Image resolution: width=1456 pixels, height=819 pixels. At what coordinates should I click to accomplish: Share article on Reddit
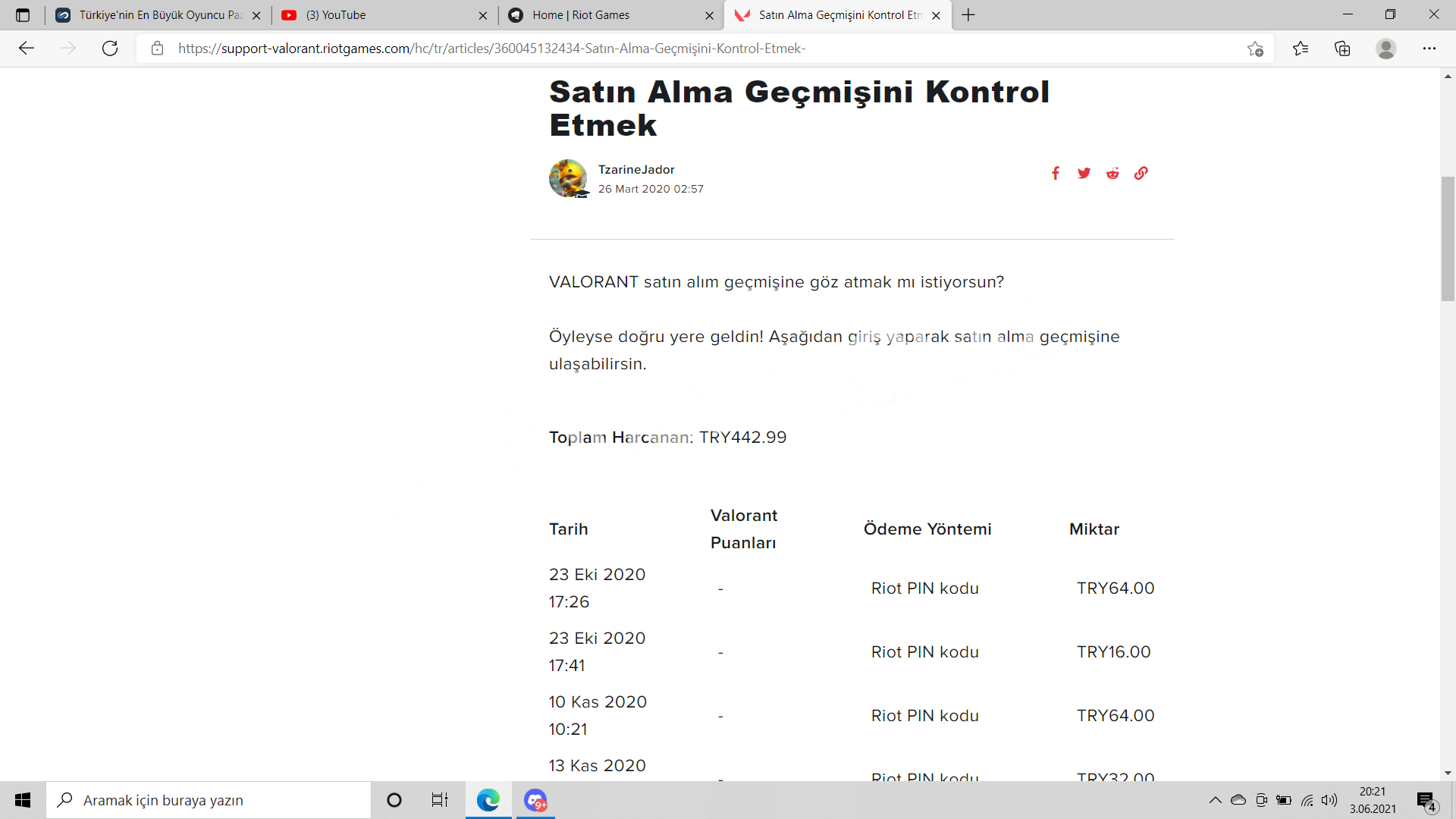[1112, 174]
